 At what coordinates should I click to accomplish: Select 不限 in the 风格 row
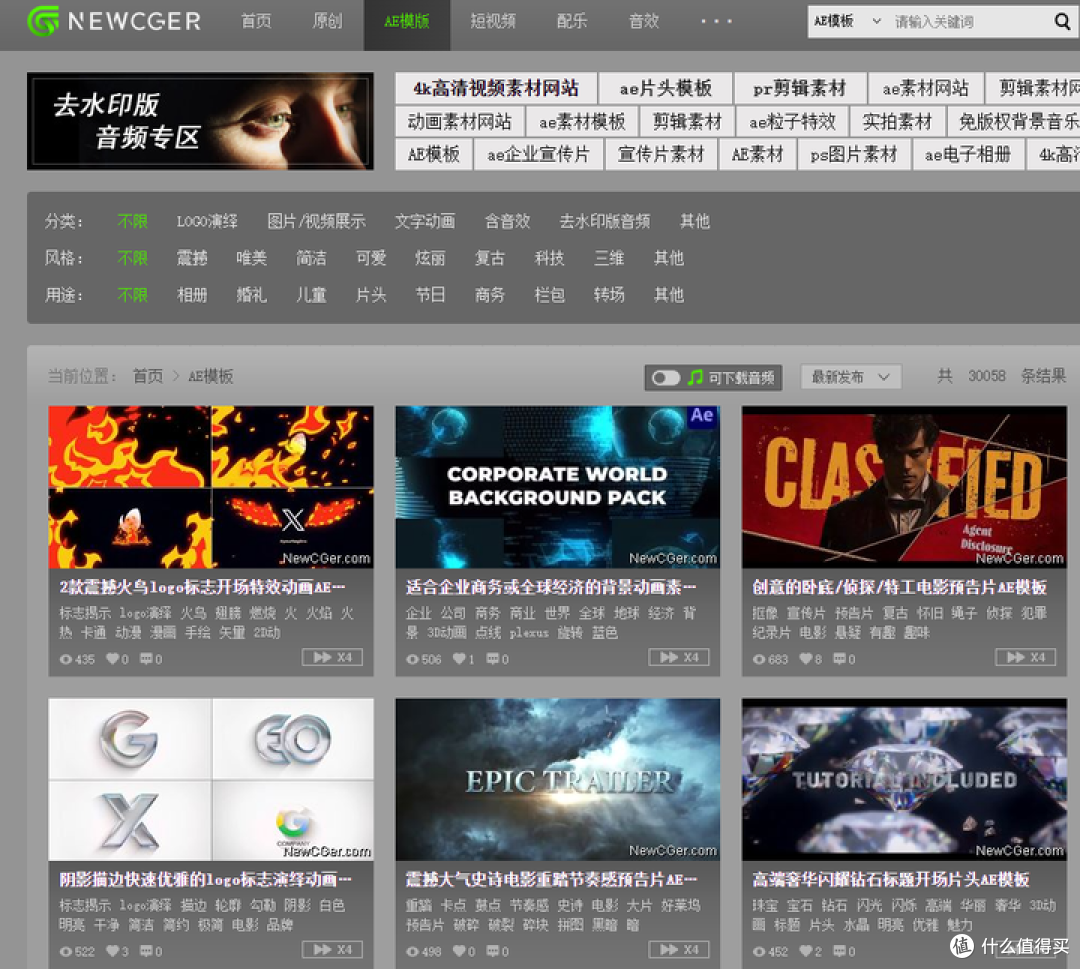pyautogui.click(x=132, y=258)
